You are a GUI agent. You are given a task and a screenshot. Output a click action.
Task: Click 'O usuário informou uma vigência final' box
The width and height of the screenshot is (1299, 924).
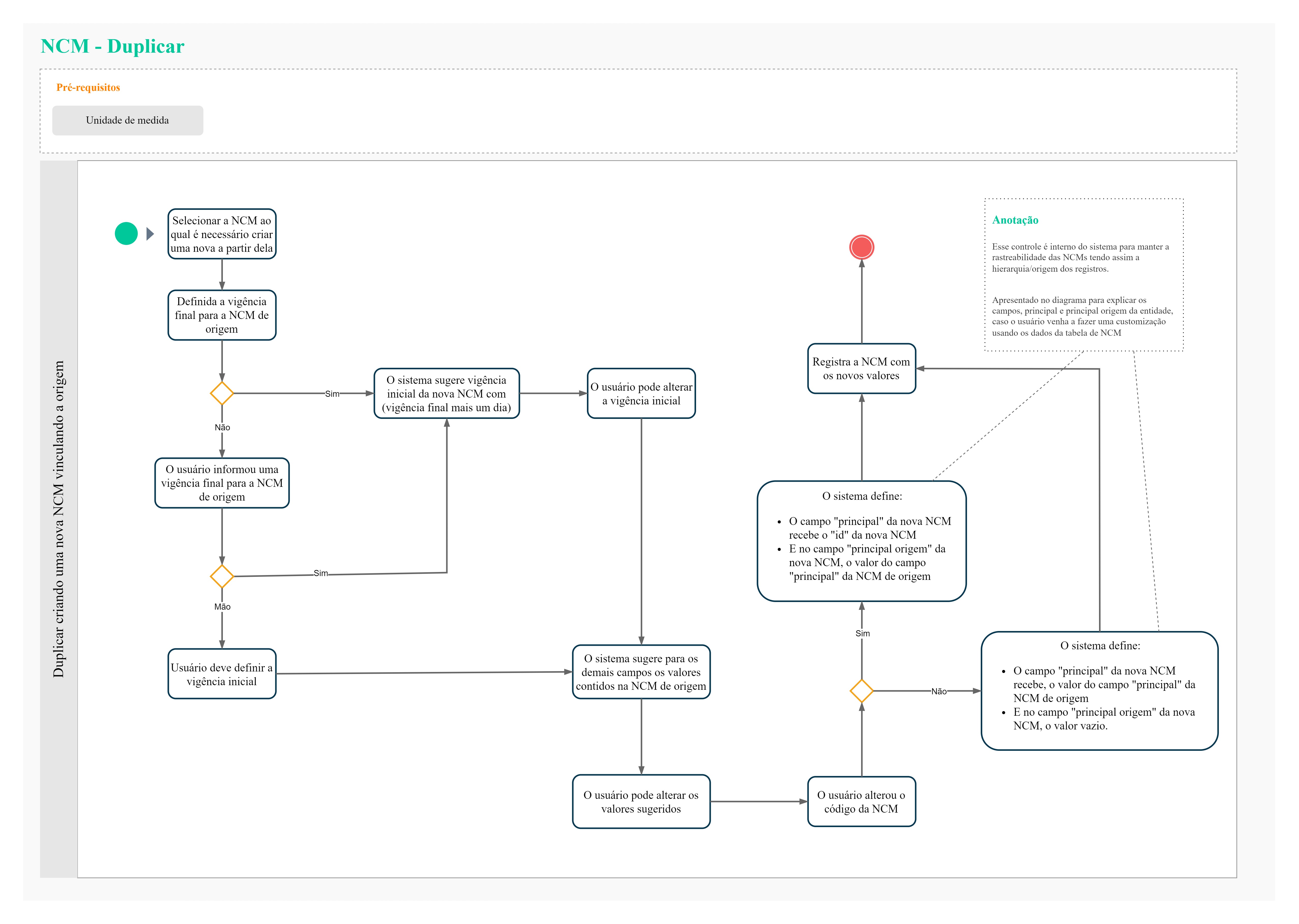[x=222, y=482]
